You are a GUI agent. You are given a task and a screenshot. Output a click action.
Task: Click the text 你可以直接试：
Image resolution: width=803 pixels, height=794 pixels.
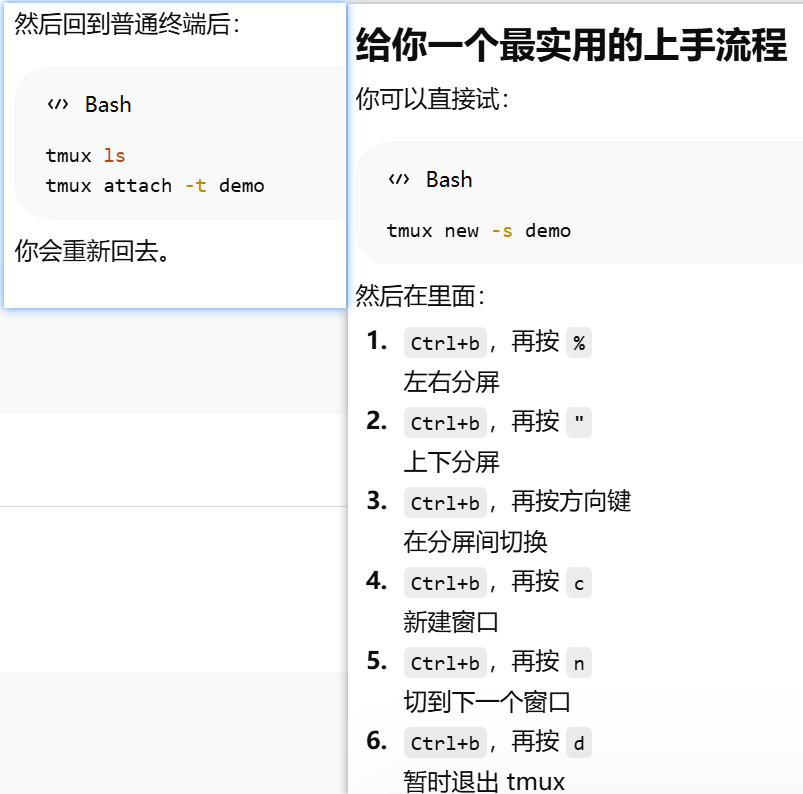(x=434, y=98)
